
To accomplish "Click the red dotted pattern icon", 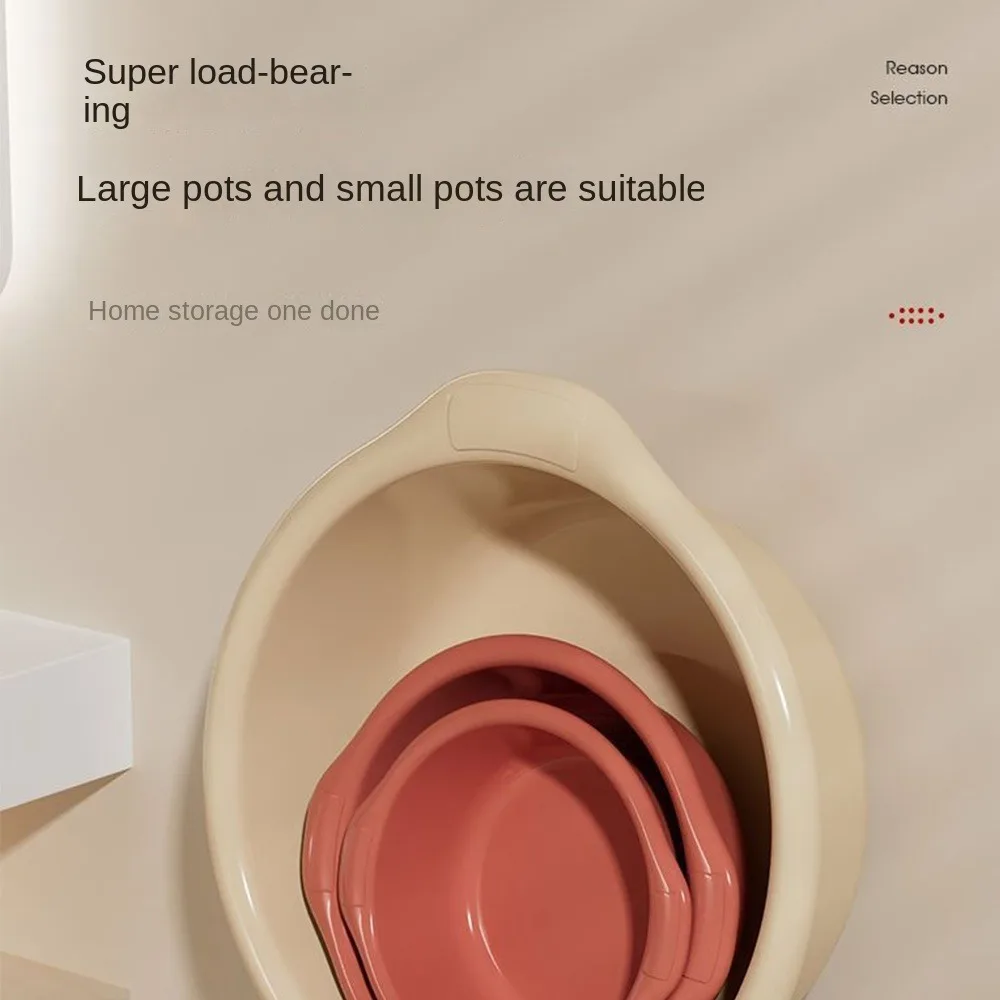I will pos(916,316).
